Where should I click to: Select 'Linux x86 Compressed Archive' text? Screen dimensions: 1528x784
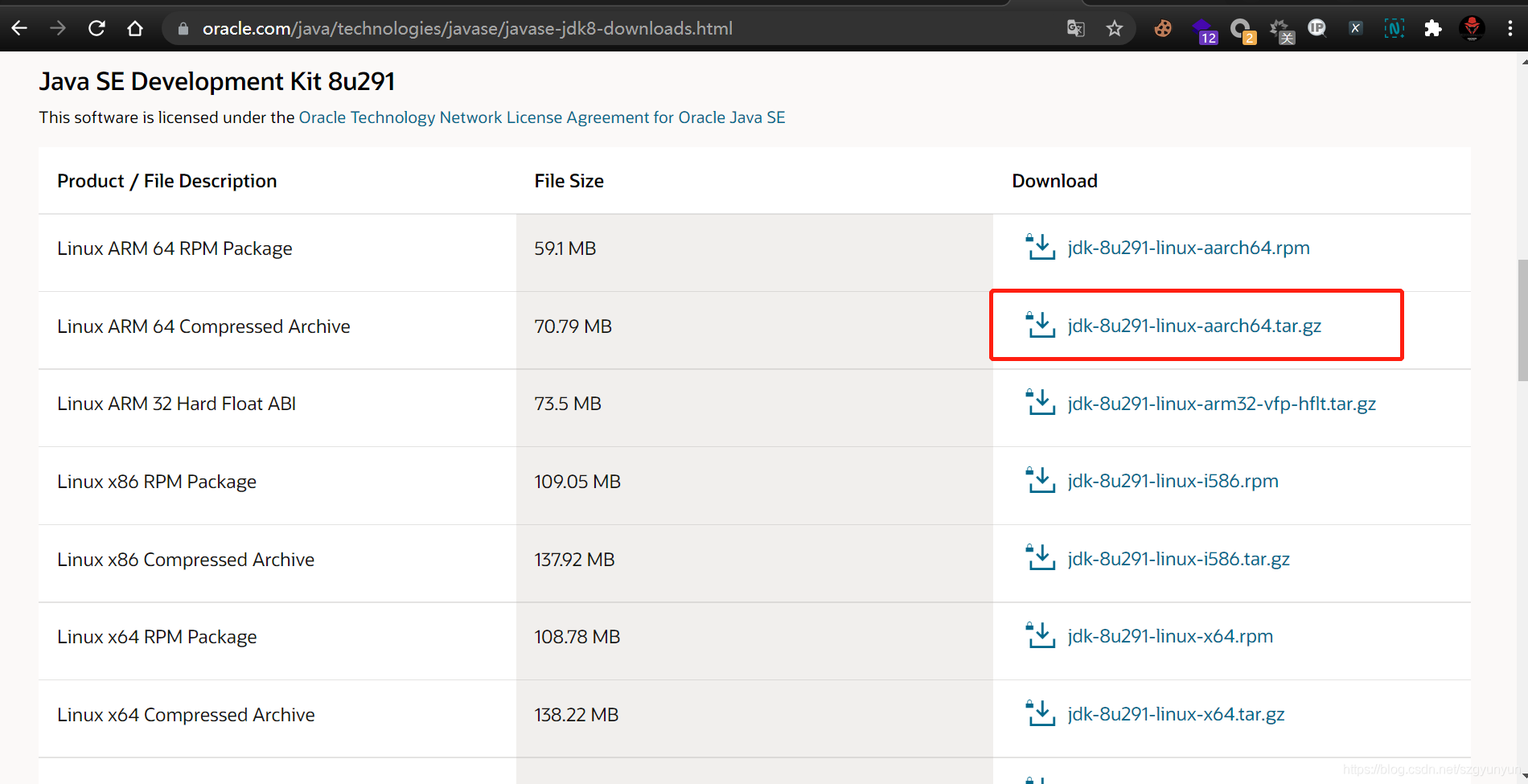point(186,560)
